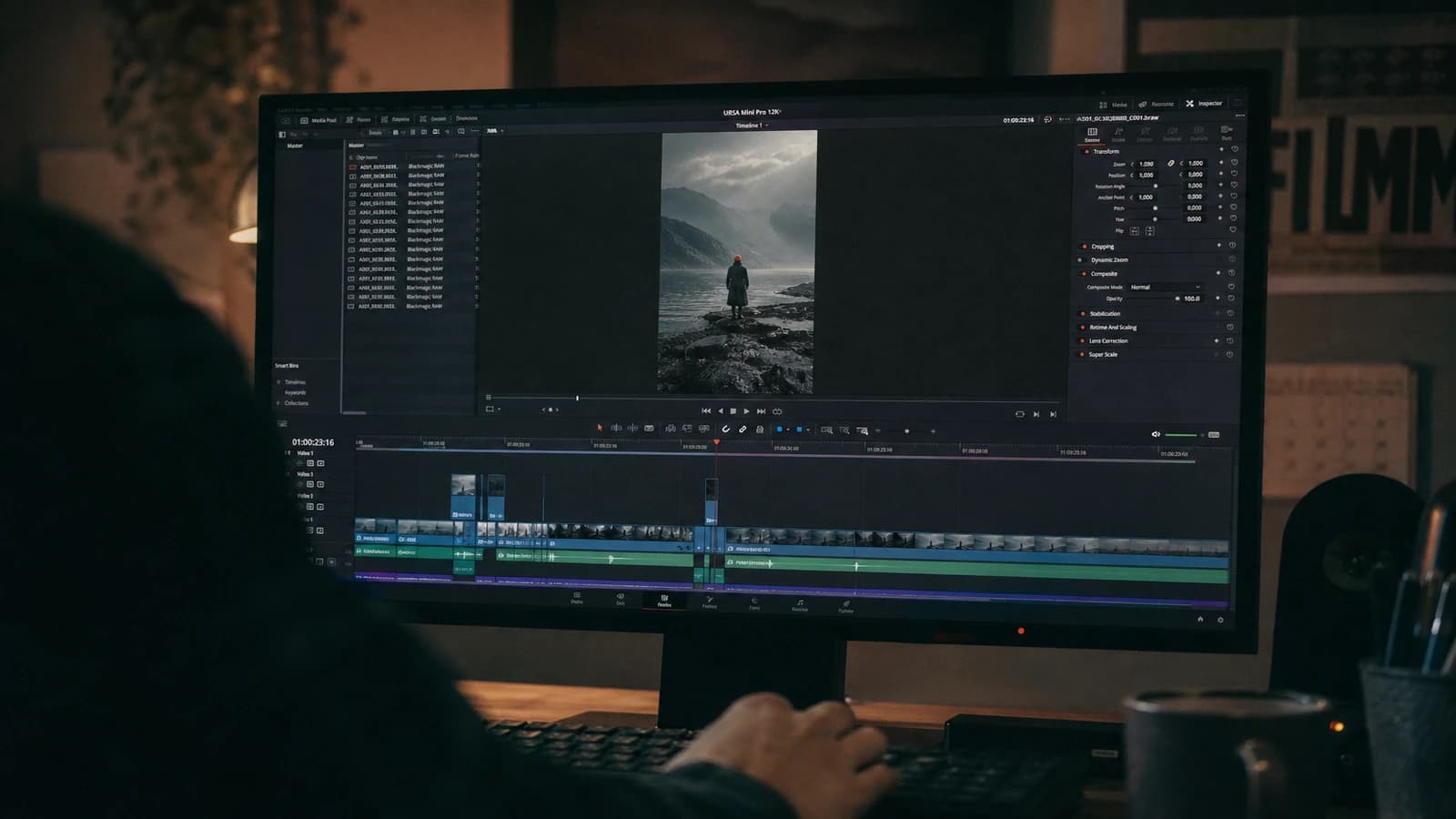The width and height of the screenshot is (1456, 819).
Task: Toggle loop playback in viewer transport
Action: (x=777, y=411)
